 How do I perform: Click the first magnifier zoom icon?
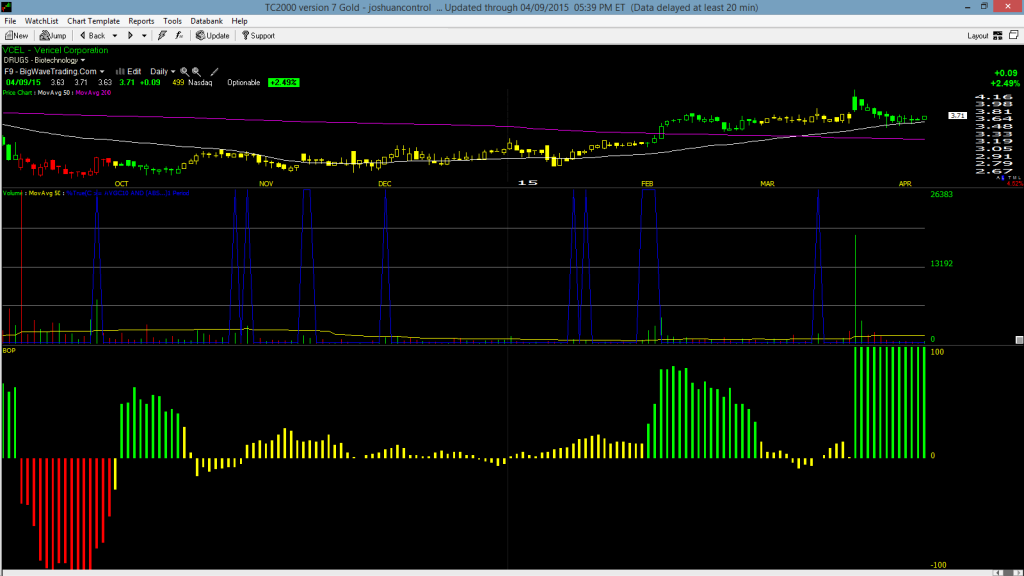[184, 71]
